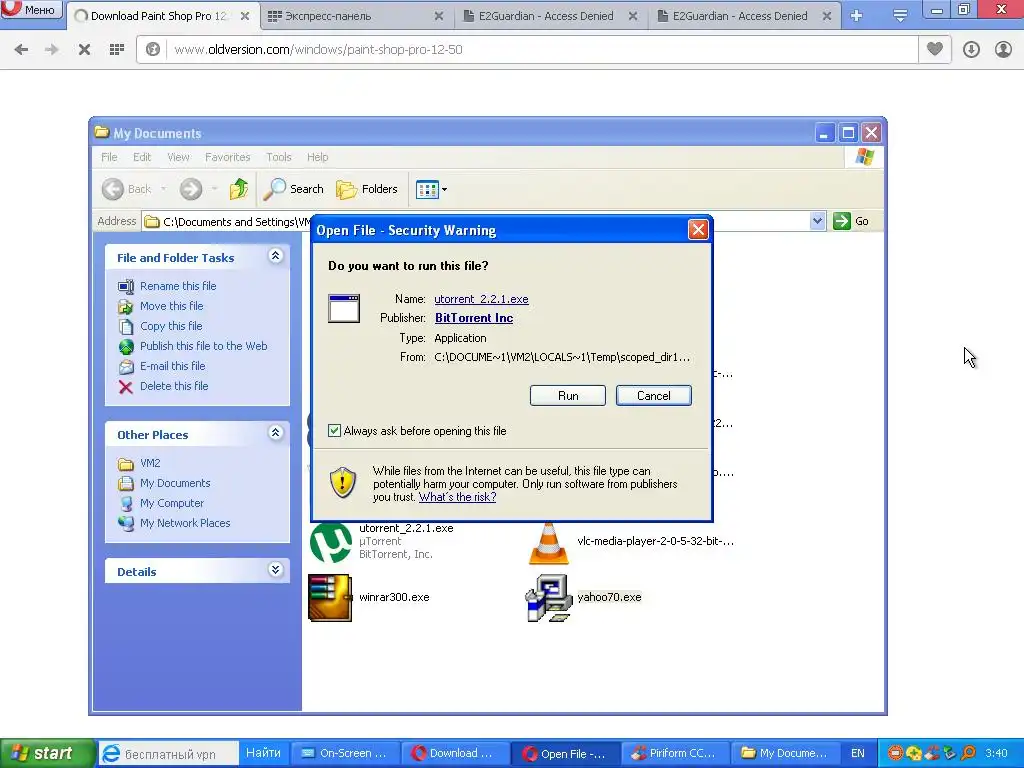Open the Opera account profile icon

(x=1003, y=49)
